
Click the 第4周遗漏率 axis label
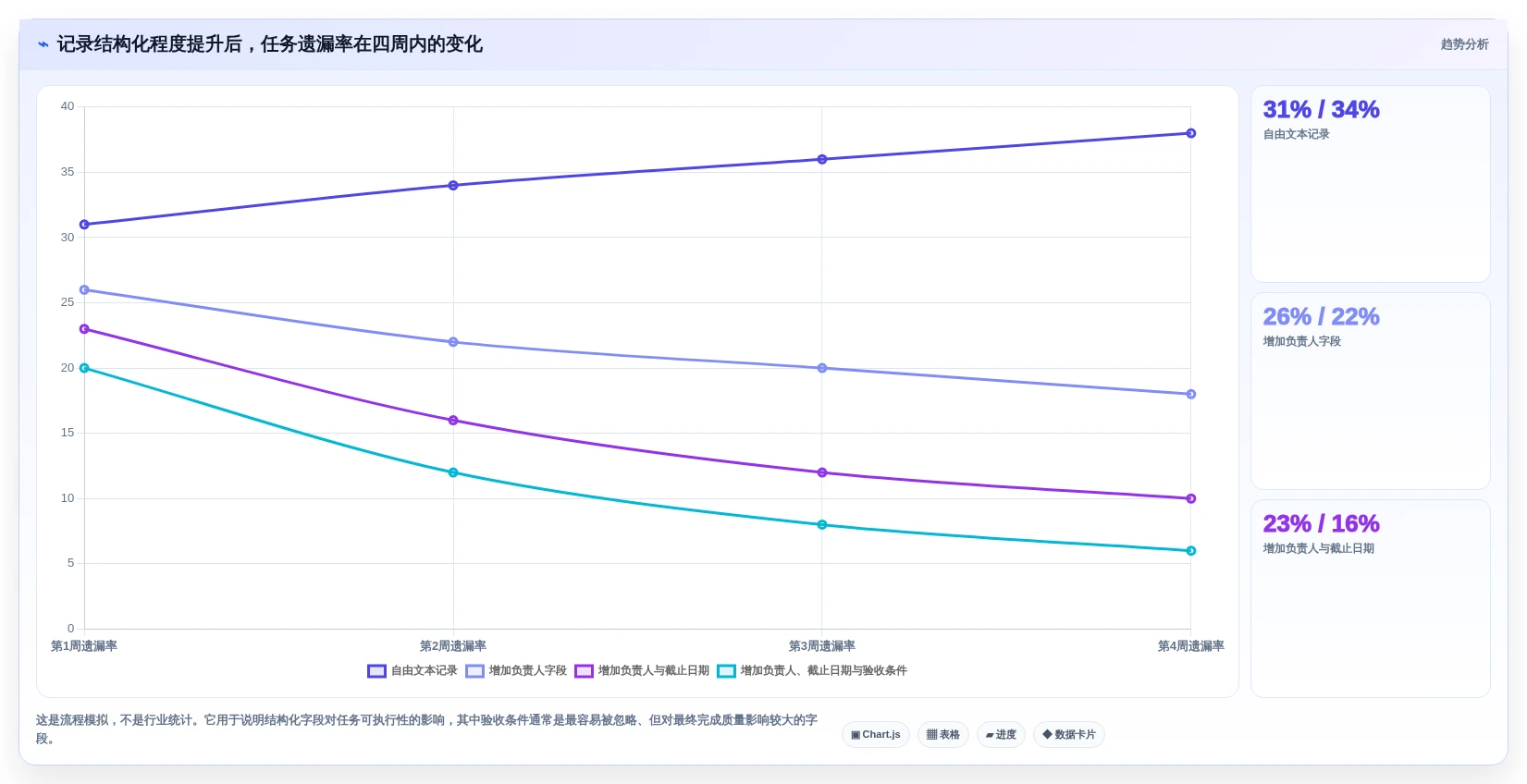point(1191,646)
